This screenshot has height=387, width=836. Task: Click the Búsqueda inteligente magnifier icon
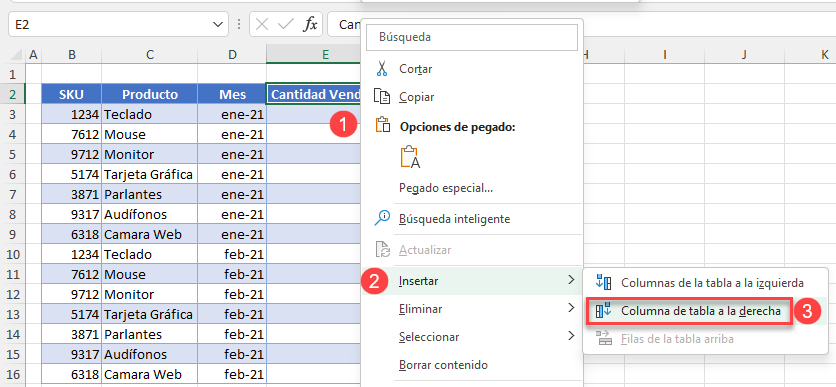tap(382, 219)
